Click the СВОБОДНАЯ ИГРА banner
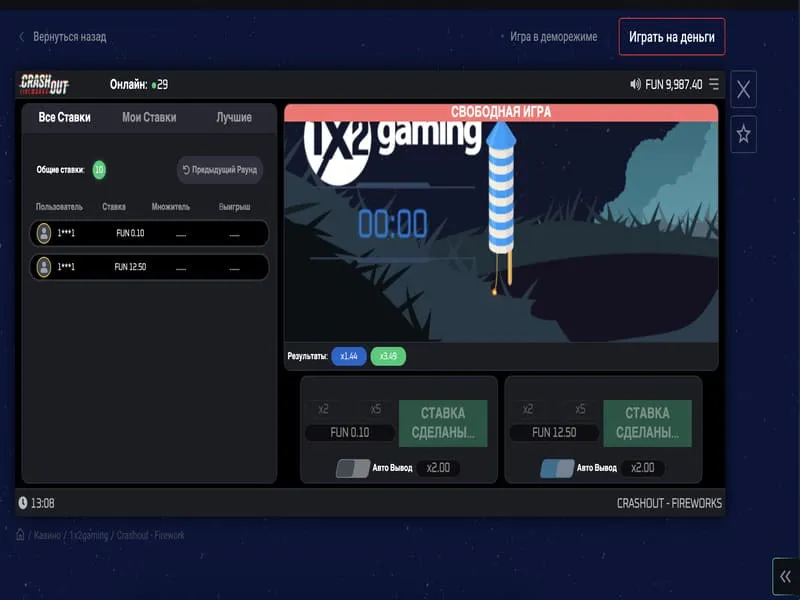The image size is (800, 600). (501, 112)
